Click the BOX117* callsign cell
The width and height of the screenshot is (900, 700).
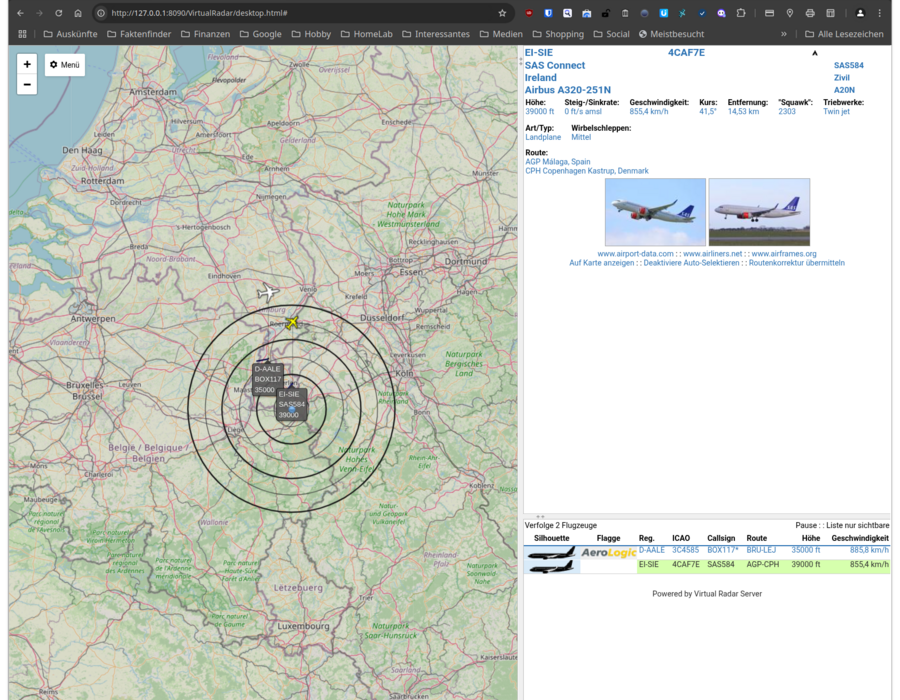click(x=723, y=550)
